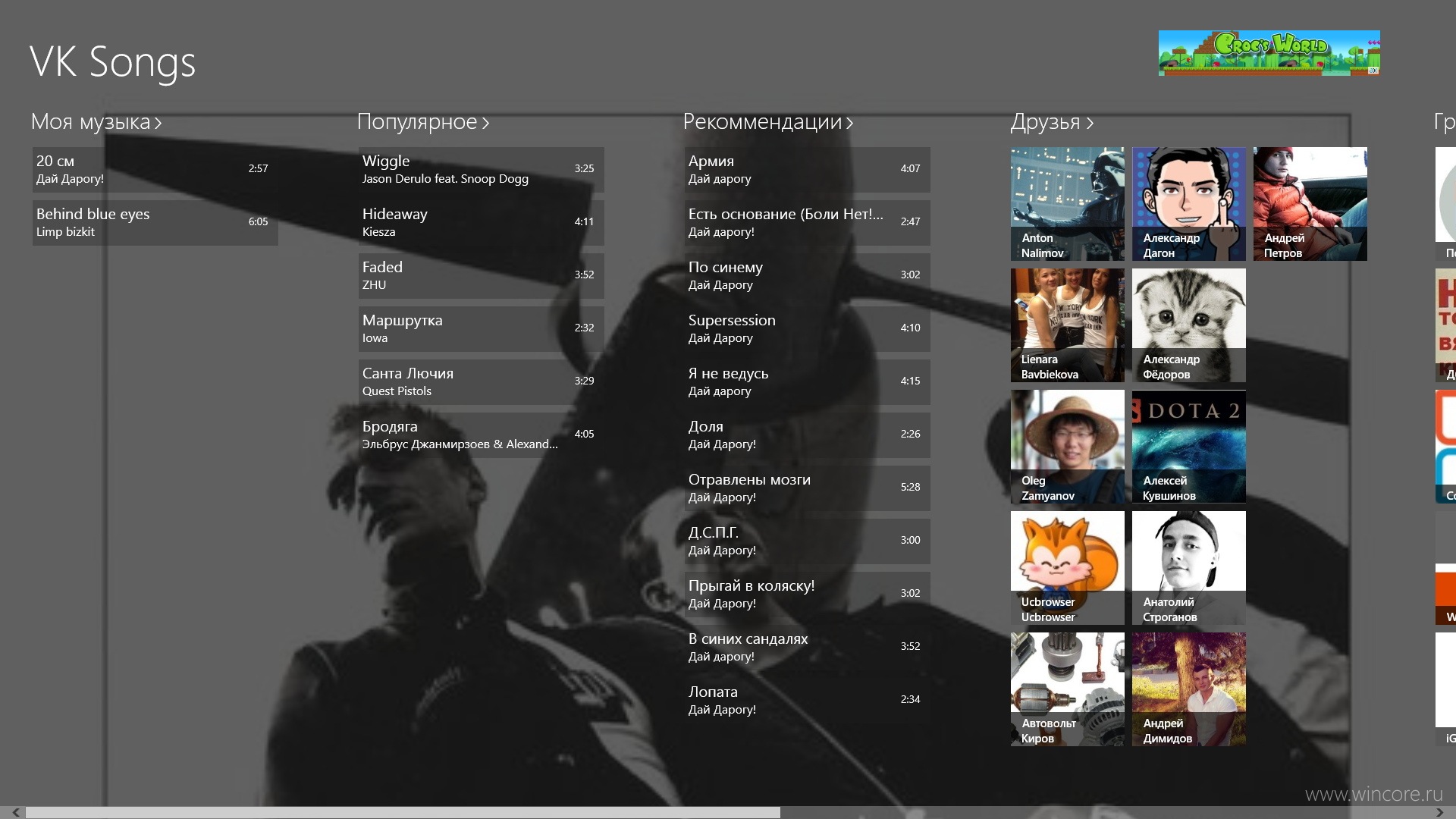This screenshot has width=1456, height=819.
Task: Open friend Андрей Петров tile
Action: [x=1310, y=204]
